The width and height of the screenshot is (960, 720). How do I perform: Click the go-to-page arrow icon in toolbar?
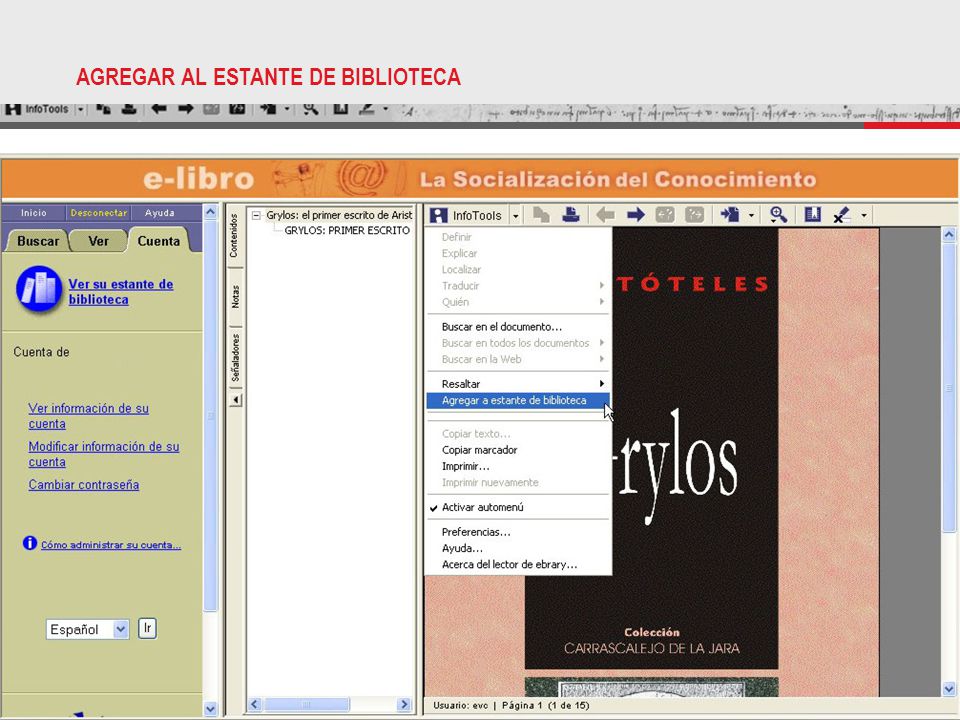729,215
